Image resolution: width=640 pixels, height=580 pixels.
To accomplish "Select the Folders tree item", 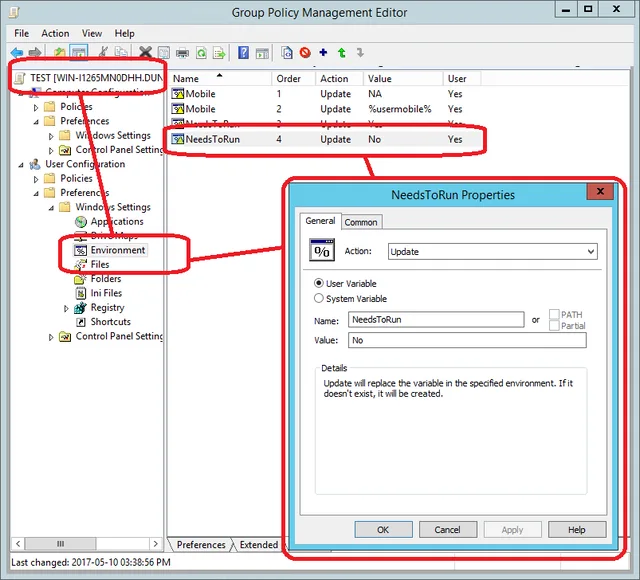I will tap(106, 279).
